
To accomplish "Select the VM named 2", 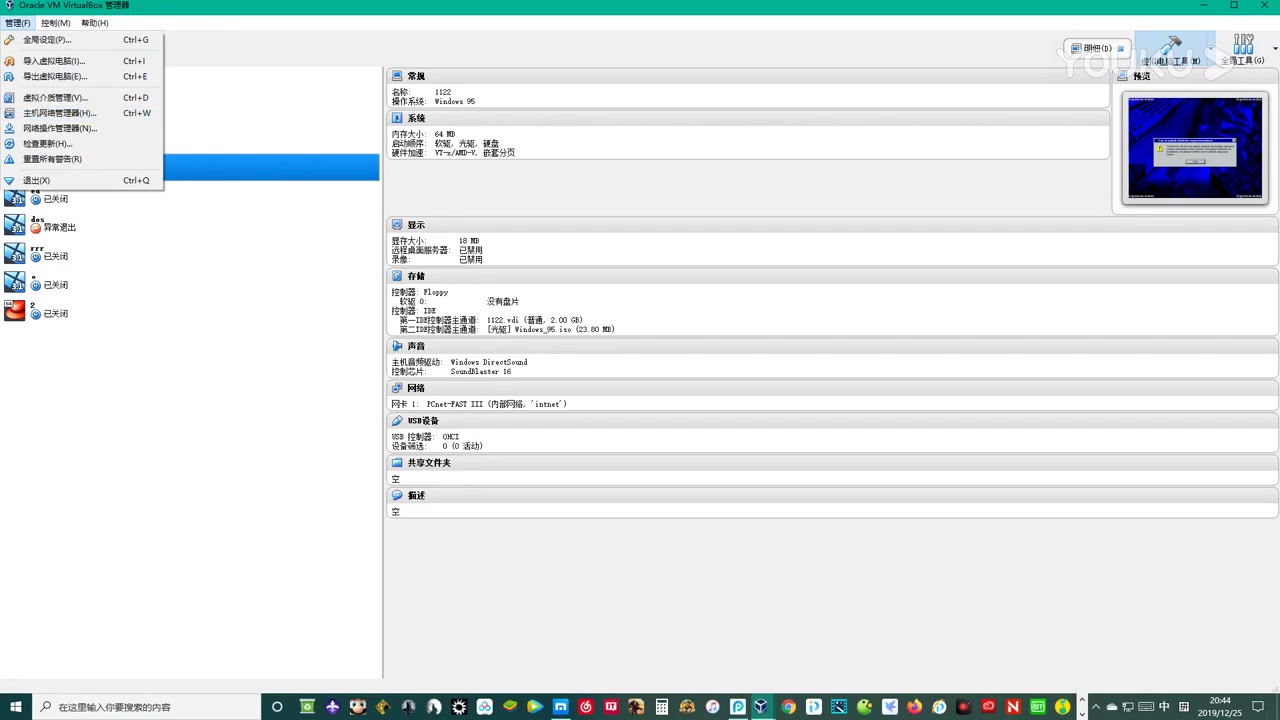I will 190,310.
